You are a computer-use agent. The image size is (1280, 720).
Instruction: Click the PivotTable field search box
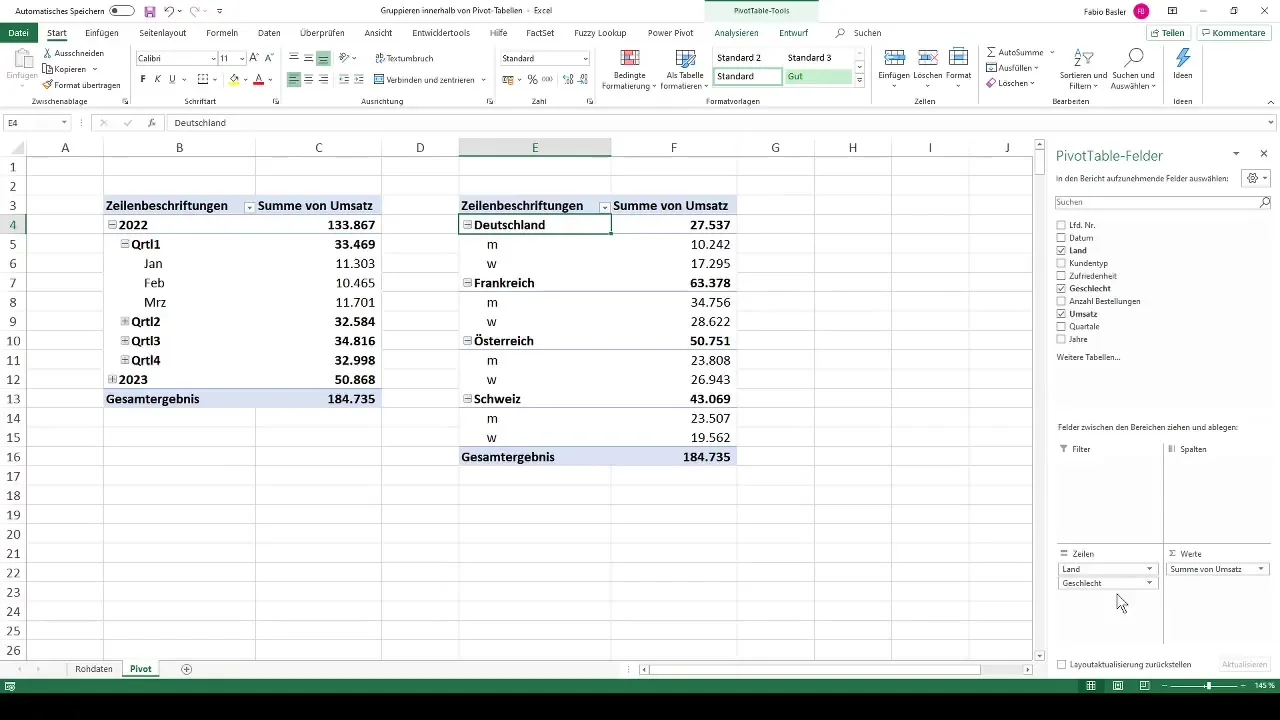1164,202
